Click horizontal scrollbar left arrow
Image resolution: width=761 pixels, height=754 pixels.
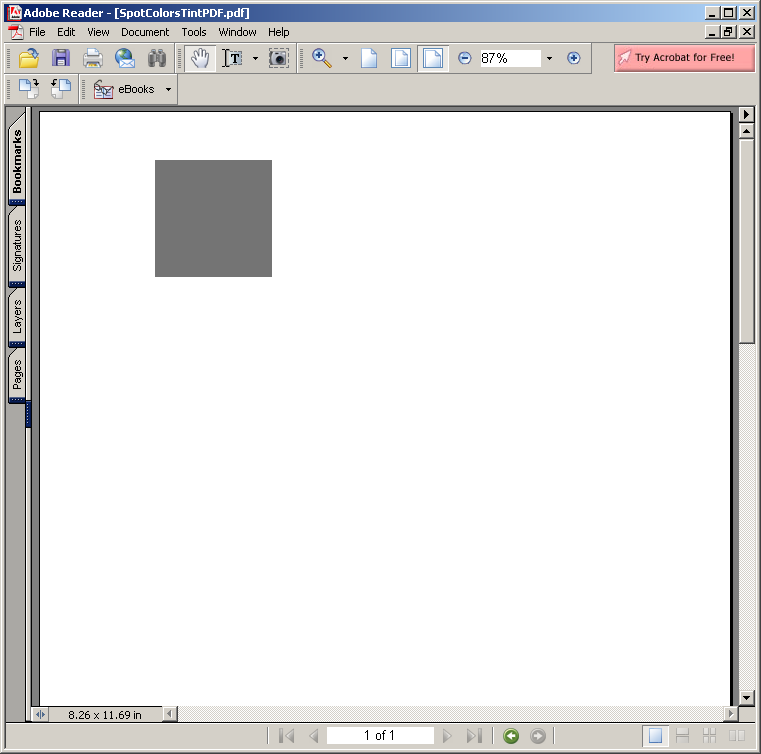coord(169,714)
